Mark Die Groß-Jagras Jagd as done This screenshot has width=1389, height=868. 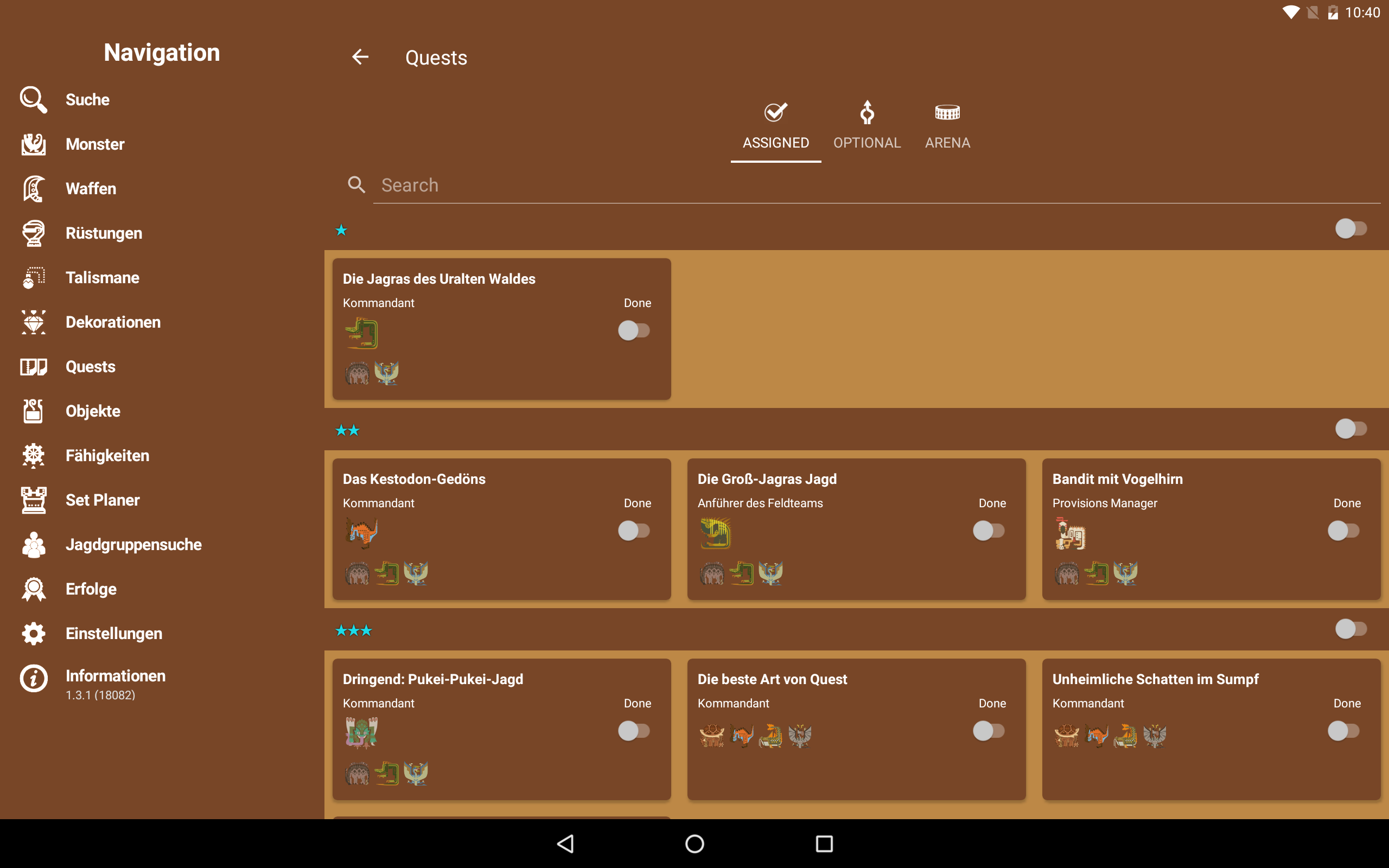(989, 531)
